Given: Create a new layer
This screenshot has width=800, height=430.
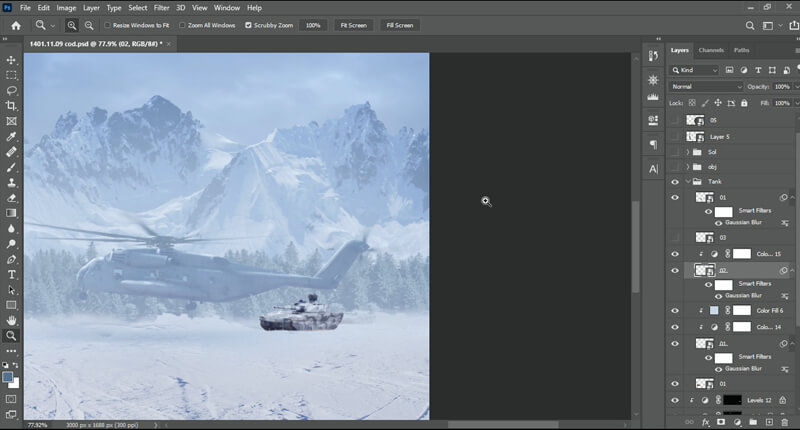Looking at the screenshot, I should click(769, 422).
